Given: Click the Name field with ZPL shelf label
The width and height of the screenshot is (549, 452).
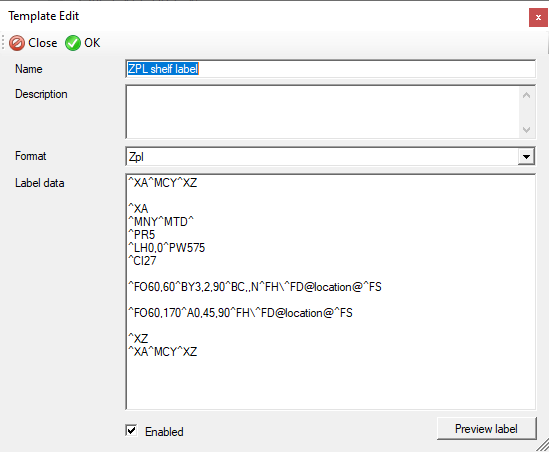Looking at the screenshot, I should pos(330,69).
